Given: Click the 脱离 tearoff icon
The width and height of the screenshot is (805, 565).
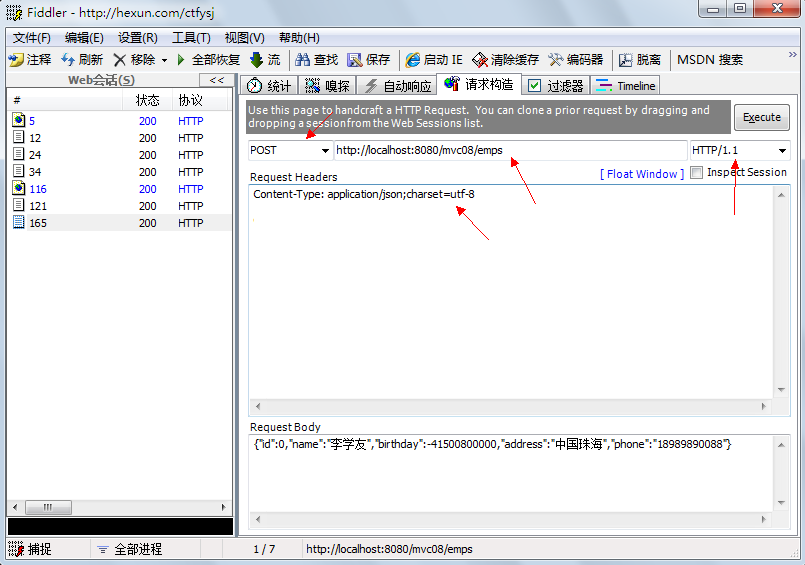Looking at the screenshot, I should (x=625, y=60).
